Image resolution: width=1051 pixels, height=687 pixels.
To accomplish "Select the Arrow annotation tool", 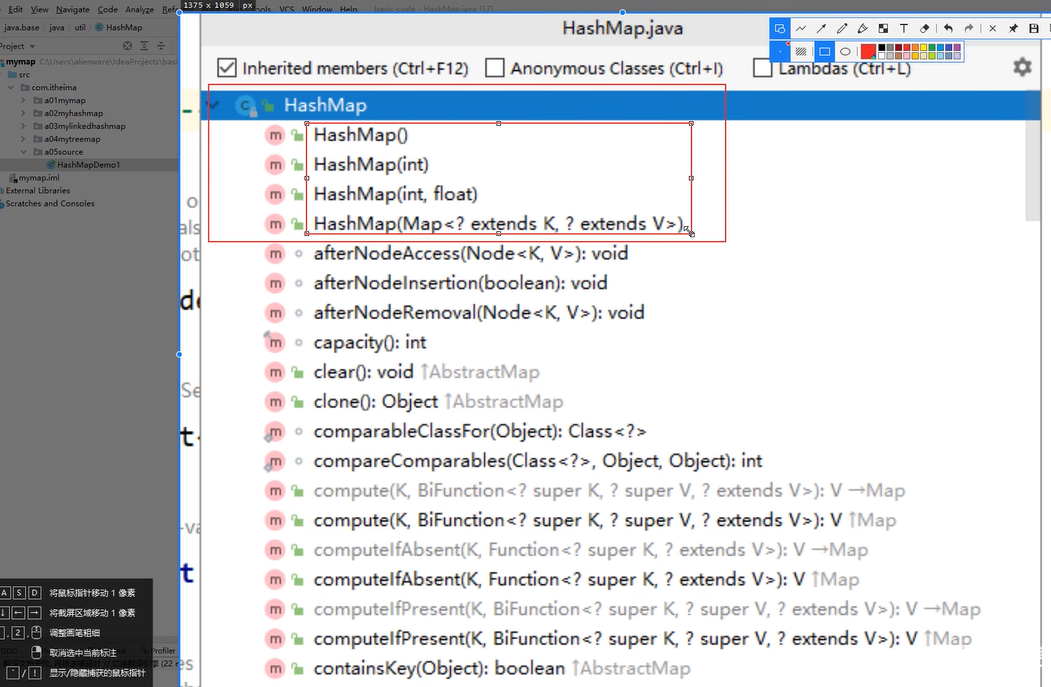I will [x=821, y=28].
